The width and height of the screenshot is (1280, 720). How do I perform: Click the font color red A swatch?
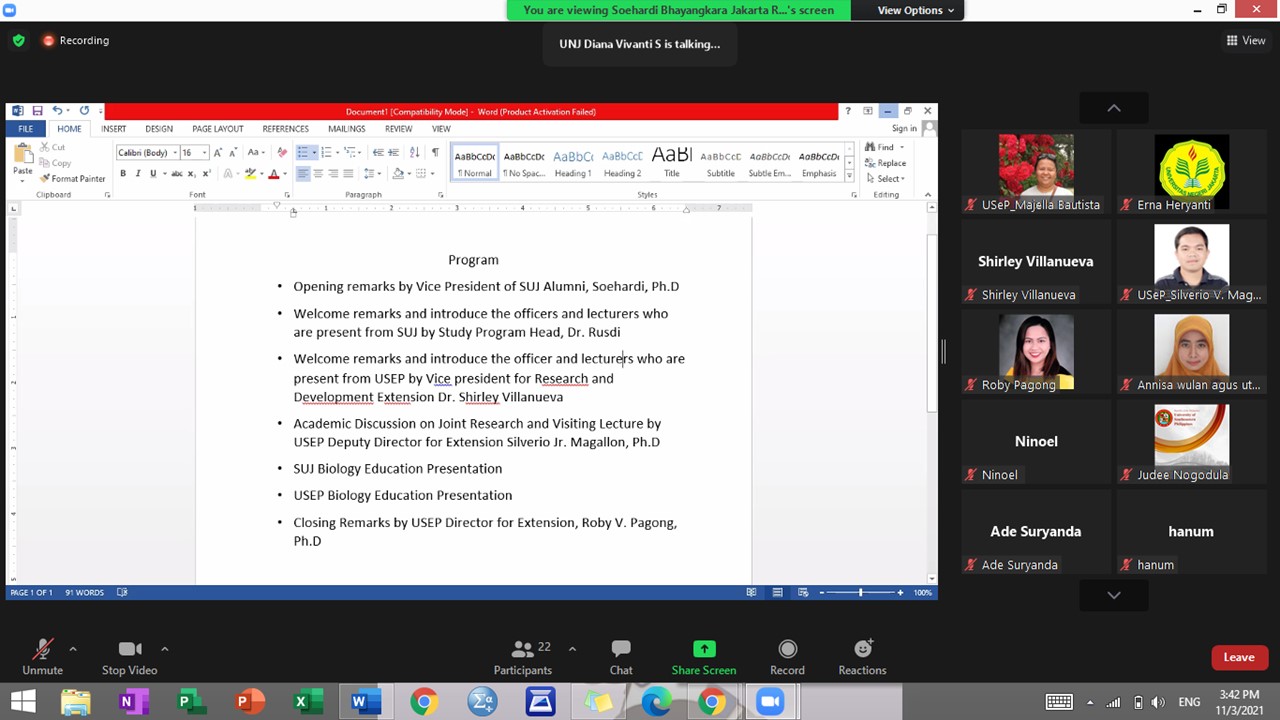[x=273, y=174]
